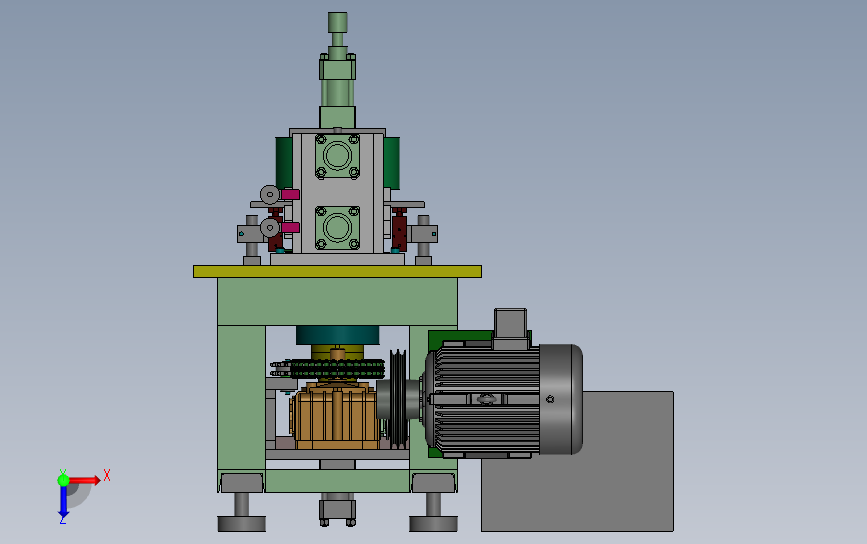Select the green frame's left leg
This screenshot has width=867, height=544.
pos(242,399)
